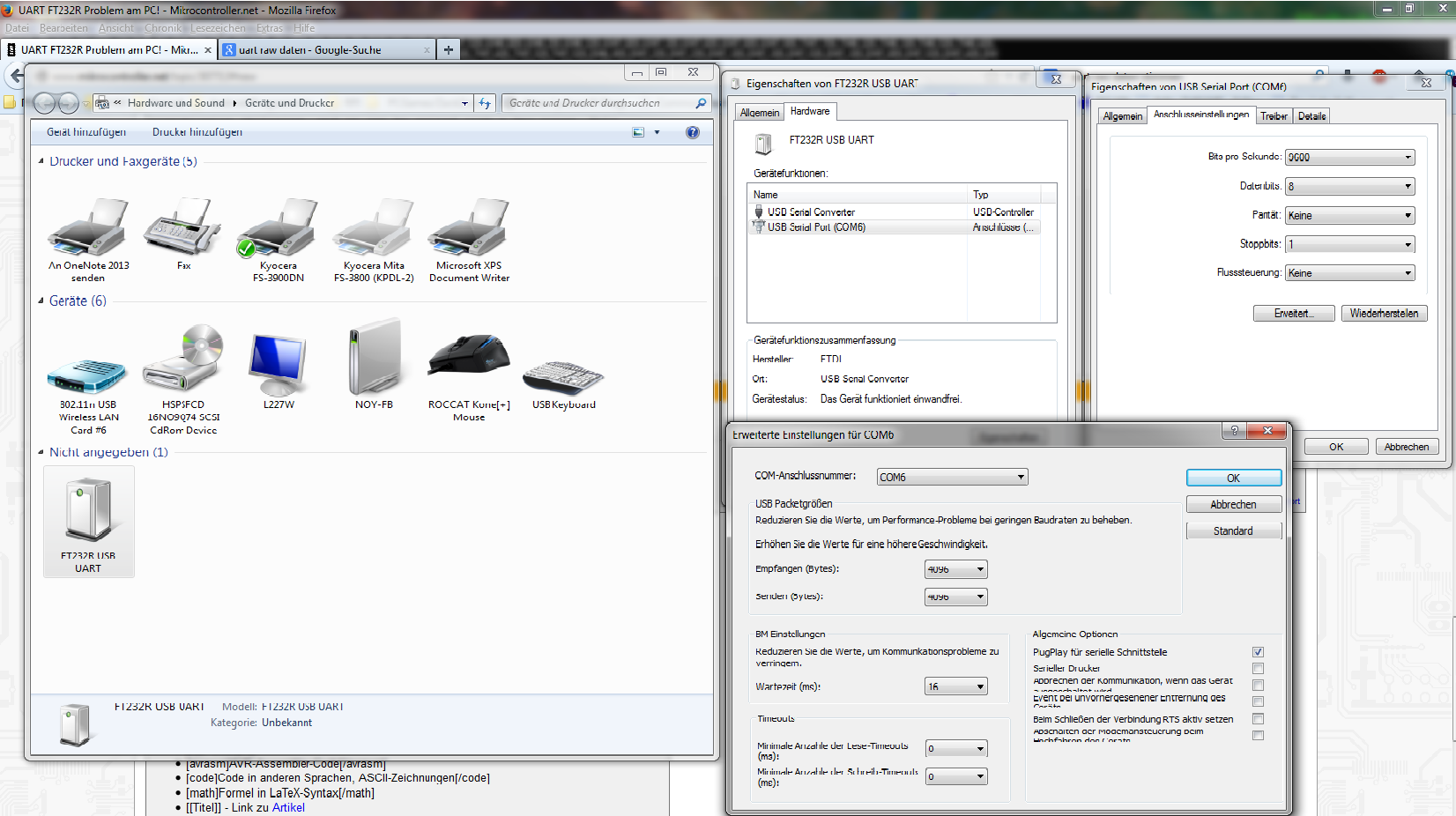
Task: Switch to uart raw daten Google-Suche tab
Action: pos(327,50)
